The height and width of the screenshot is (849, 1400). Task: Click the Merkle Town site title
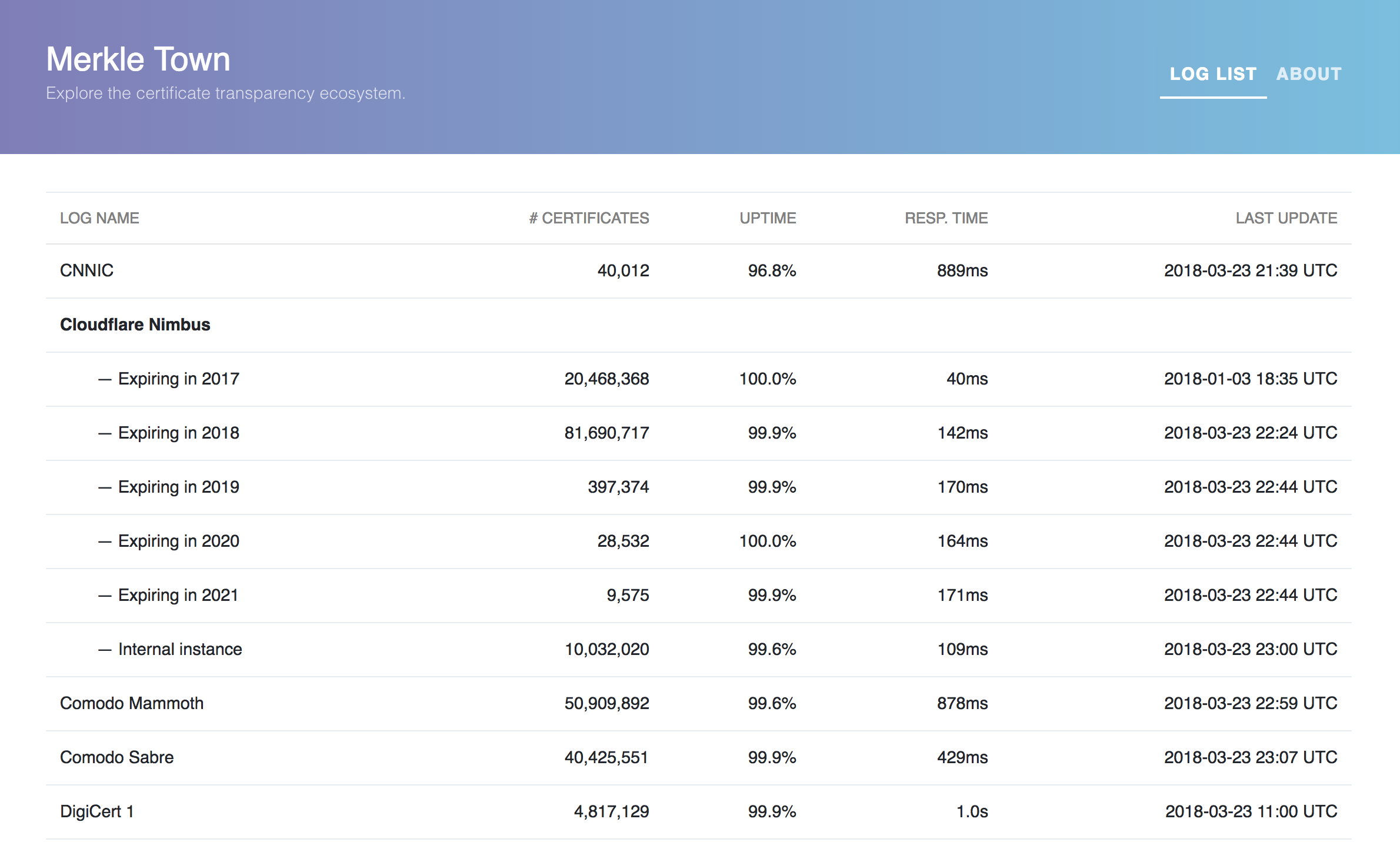click(x=138, y=59)
